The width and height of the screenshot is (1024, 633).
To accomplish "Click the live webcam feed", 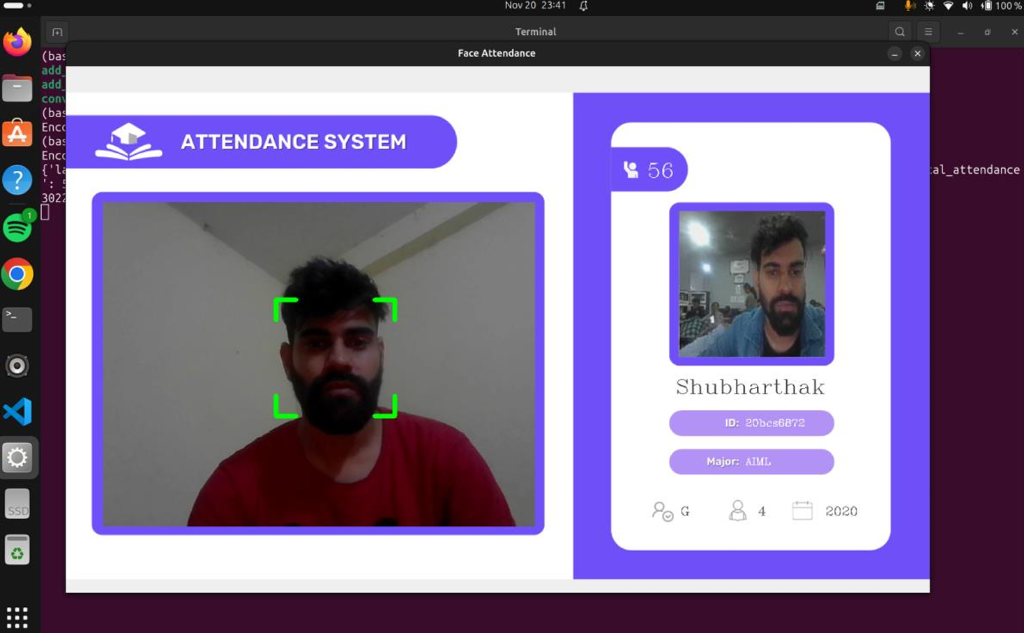I will (x=318, y=364).
